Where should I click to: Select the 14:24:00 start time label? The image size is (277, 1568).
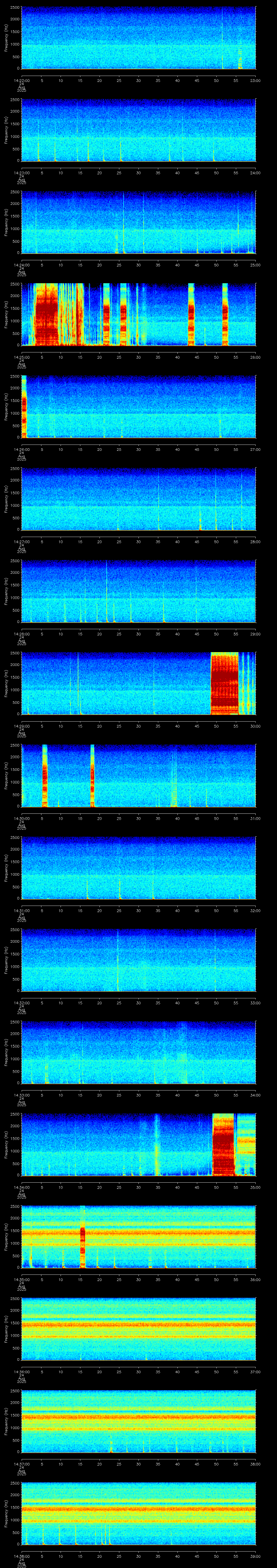[21, 265]
